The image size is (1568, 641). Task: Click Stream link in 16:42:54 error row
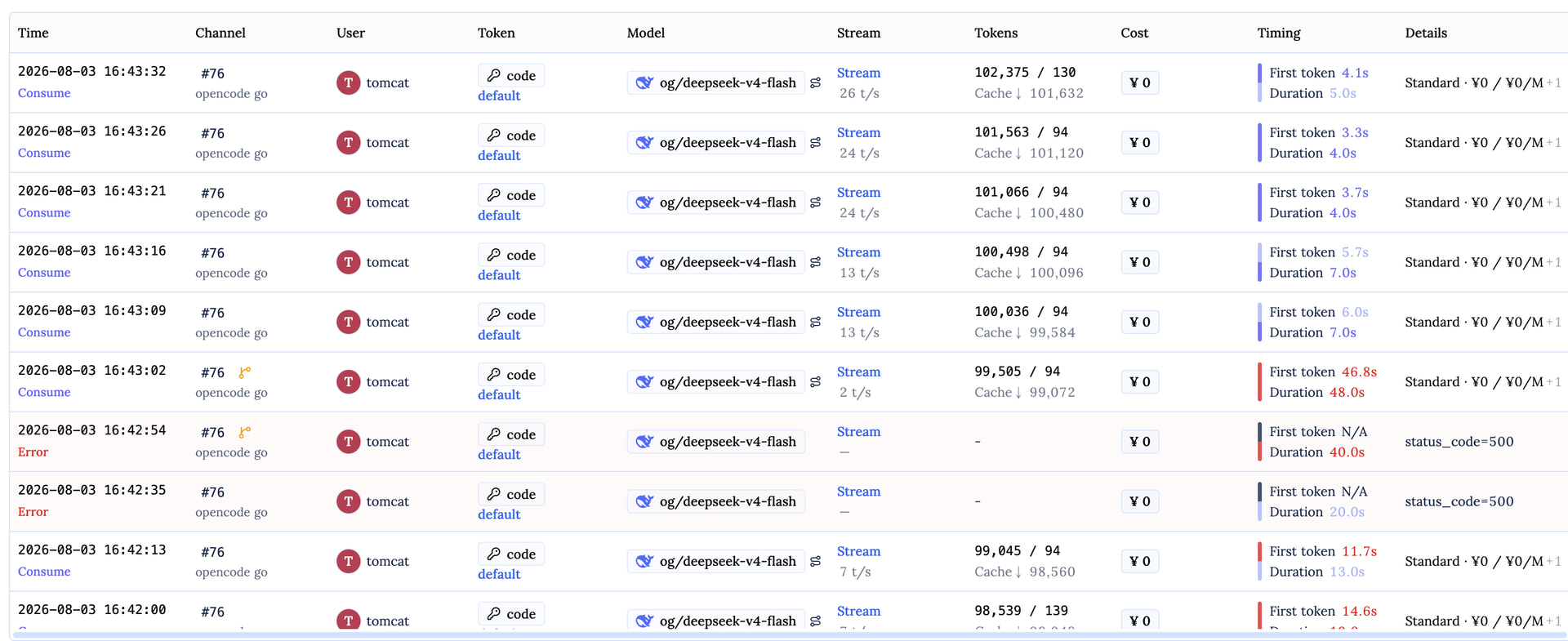[858, 432]
